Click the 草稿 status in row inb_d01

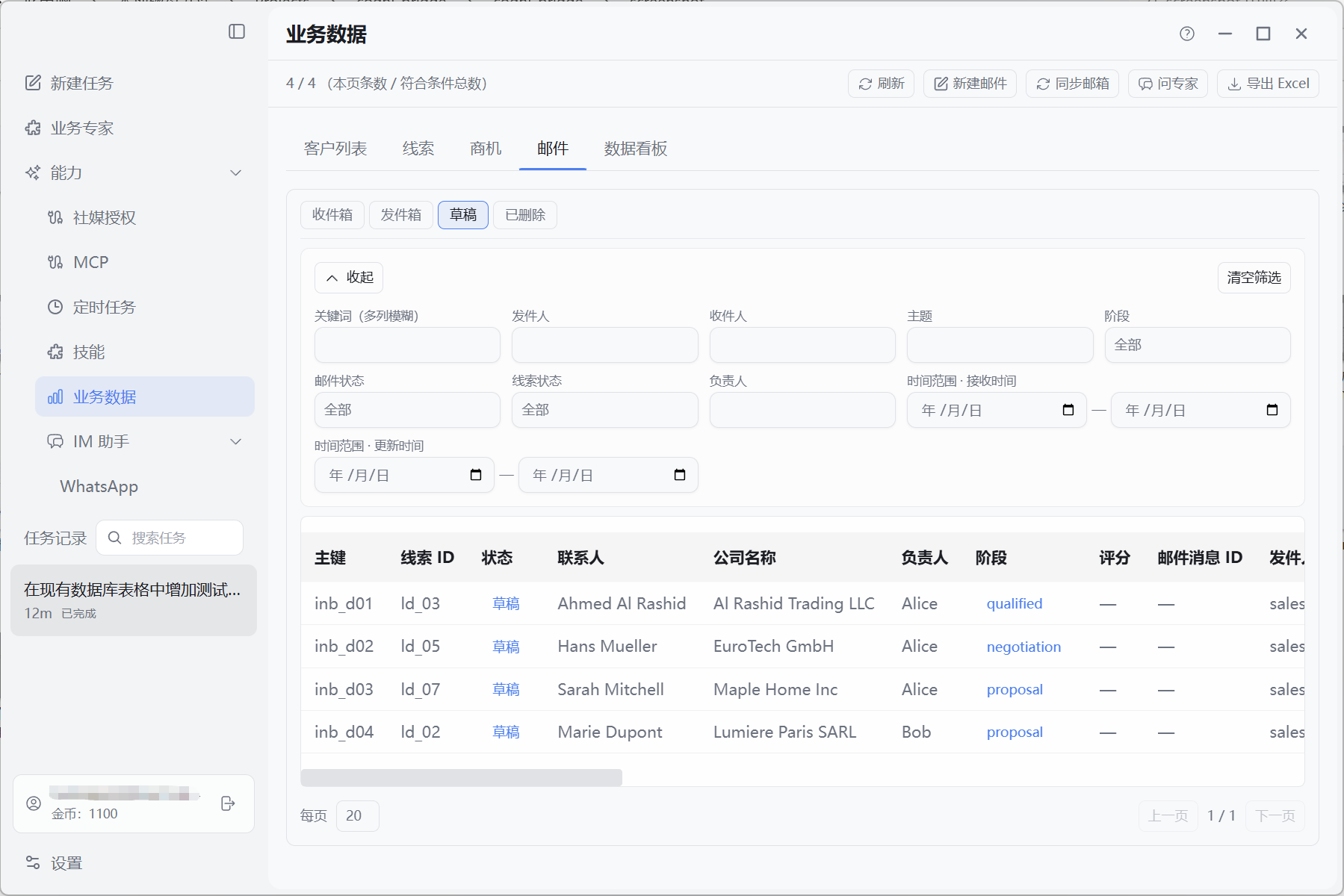point(506,603)
